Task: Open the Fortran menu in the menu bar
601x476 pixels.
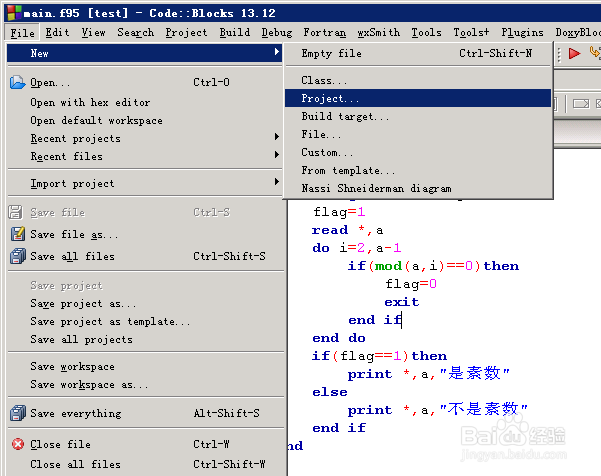Action: (x=324, y=32)
